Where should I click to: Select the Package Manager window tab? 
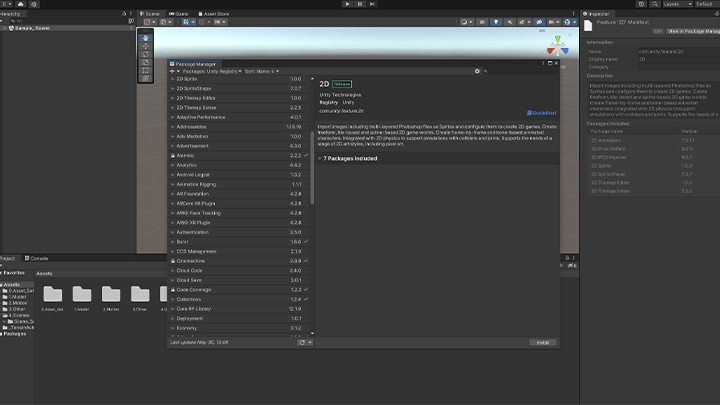pos(192,64)
